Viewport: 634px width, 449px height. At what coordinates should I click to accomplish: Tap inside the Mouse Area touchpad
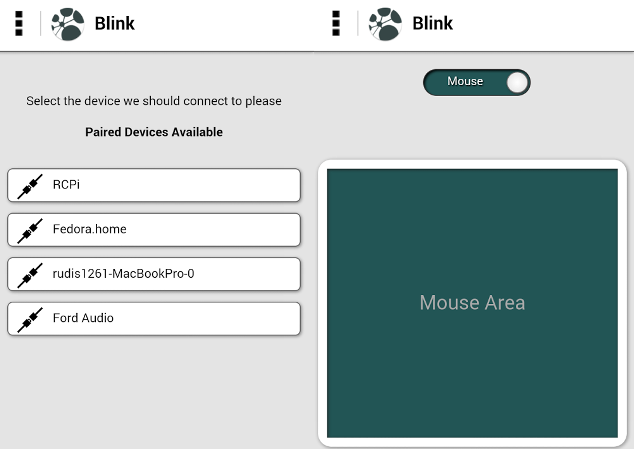pyautogui.click(x=472, y=303)
